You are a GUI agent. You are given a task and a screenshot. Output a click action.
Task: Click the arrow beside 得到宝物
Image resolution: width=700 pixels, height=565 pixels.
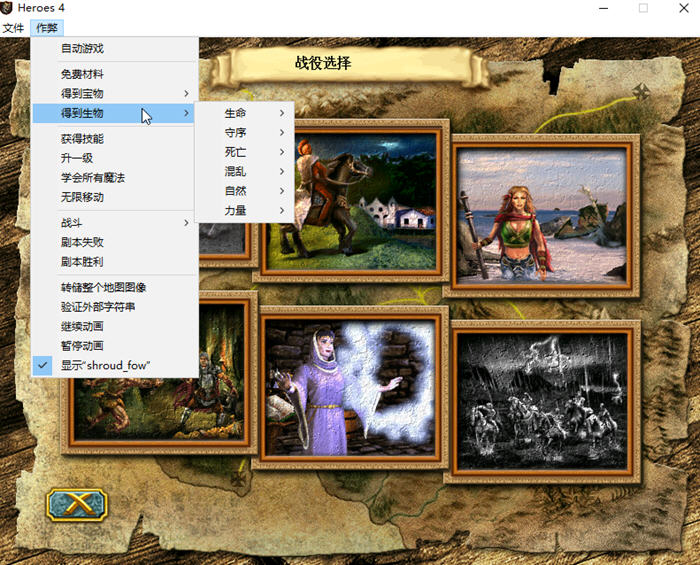coord(186,94)
